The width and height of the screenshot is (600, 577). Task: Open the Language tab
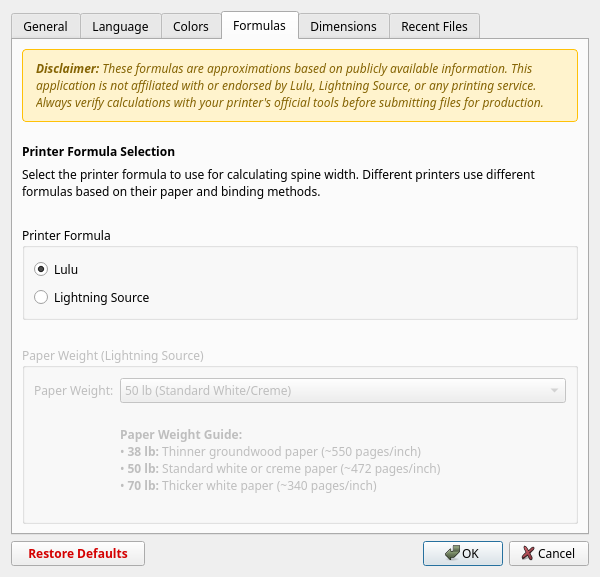click(120, 27)
